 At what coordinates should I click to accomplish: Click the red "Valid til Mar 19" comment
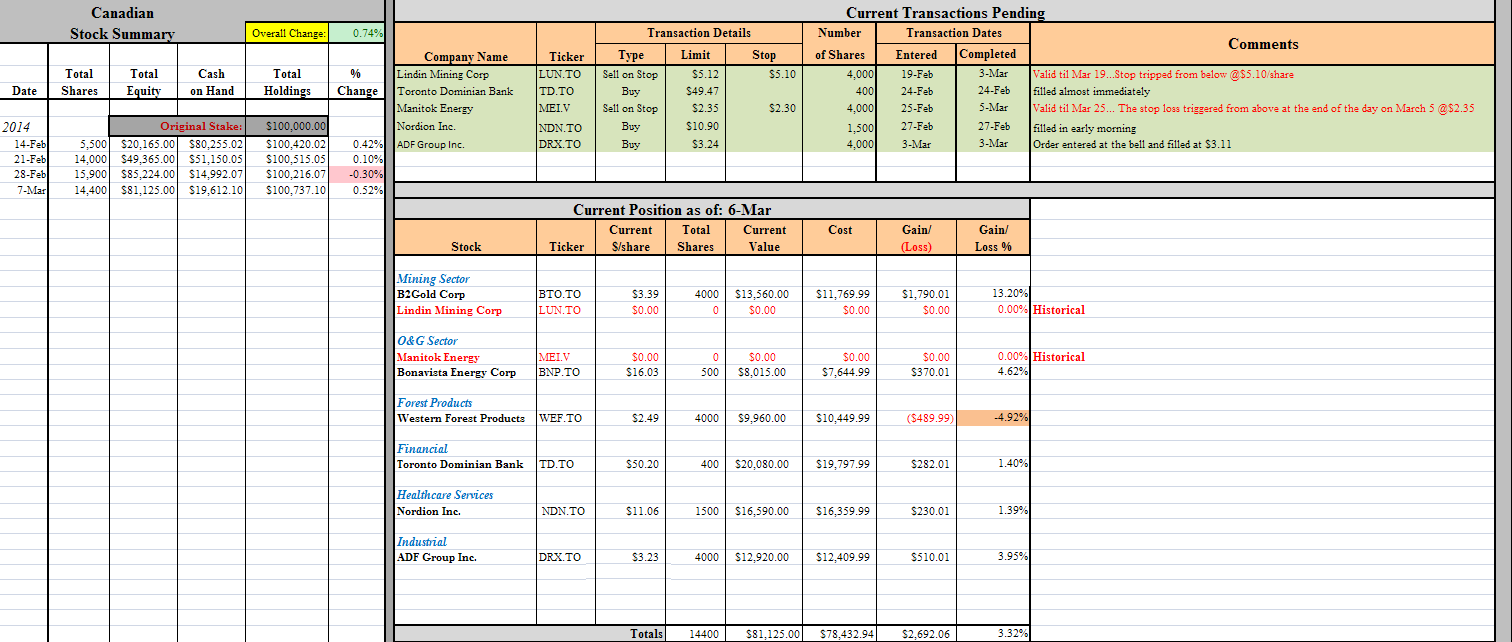click(x=1163, y=74)
